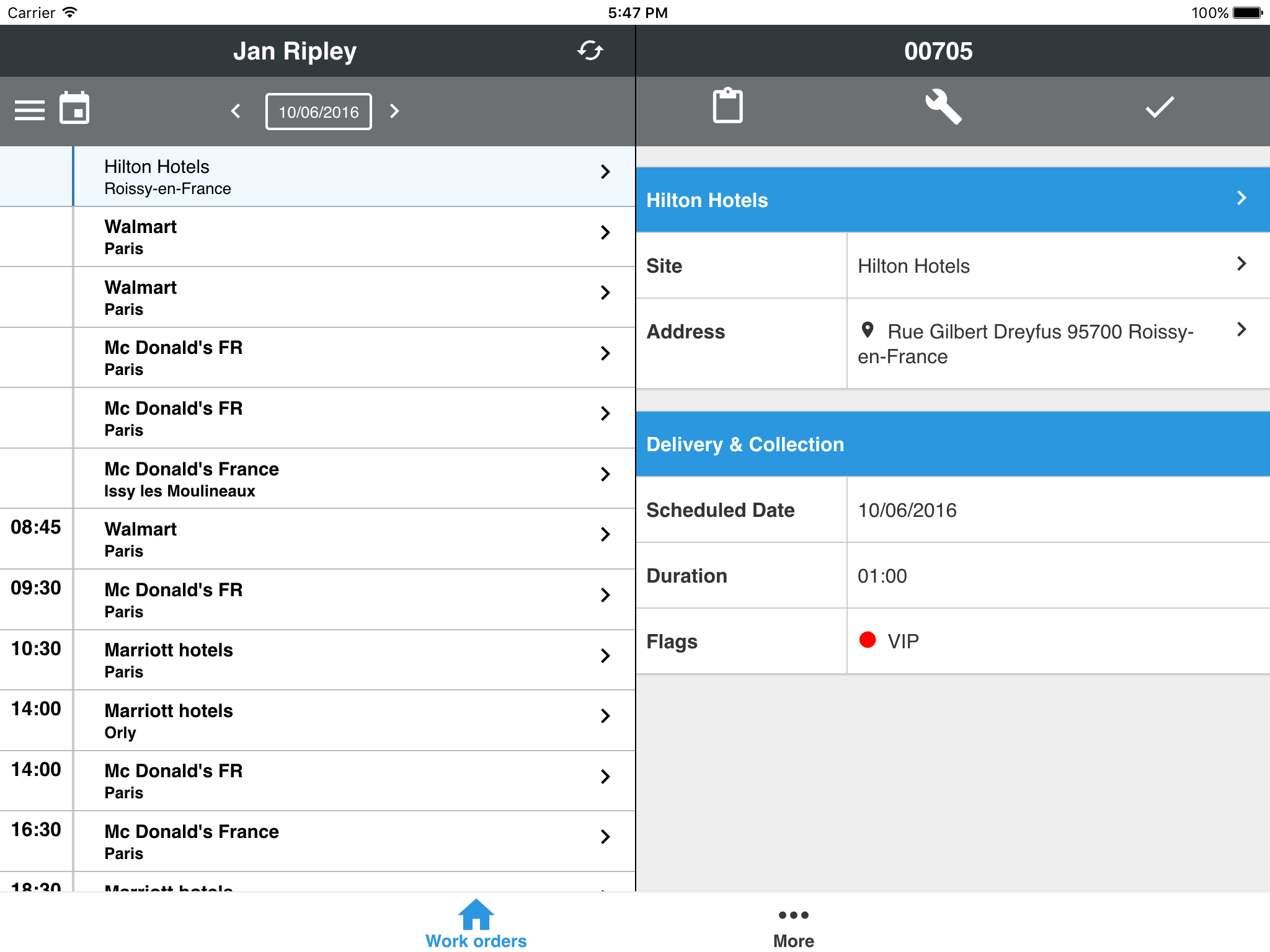Tap the refresh sync icon beside Jan Ripley
Screen dimensions: 1270x952
[590, 51]
